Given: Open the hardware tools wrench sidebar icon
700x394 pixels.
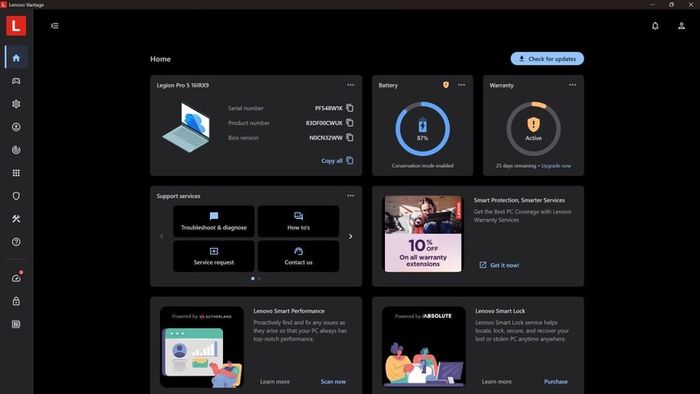Looking at the screenshot, I should click(x=16, y=219).
